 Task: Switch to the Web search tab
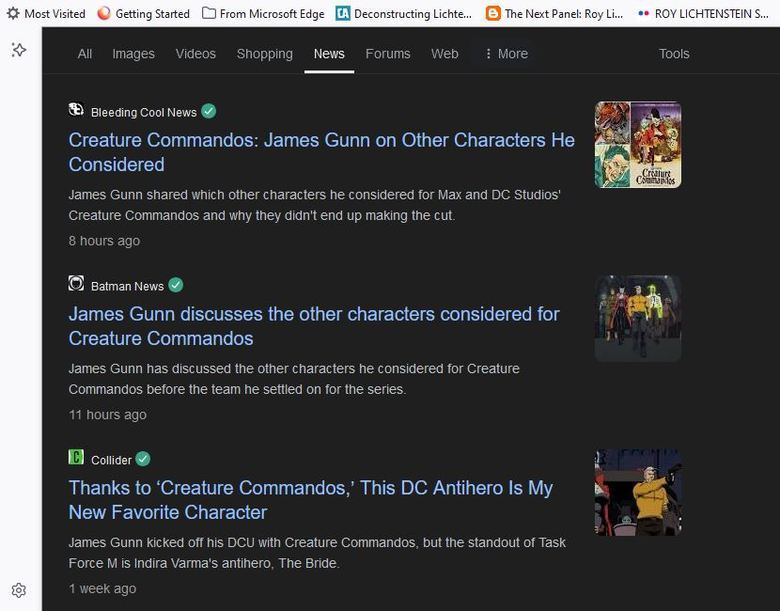(445, 54)
